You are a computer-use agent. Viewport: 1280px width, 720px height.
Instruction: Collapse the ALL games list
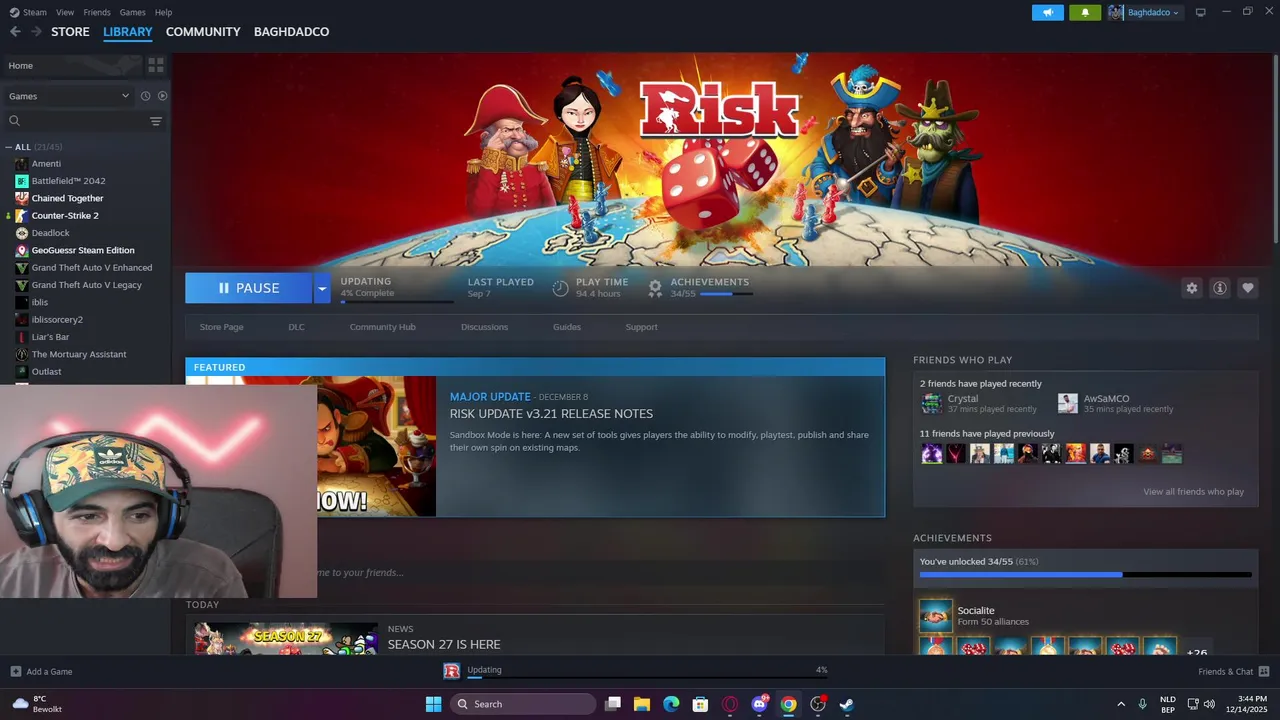pyautogui.click(x=9, y=147)
